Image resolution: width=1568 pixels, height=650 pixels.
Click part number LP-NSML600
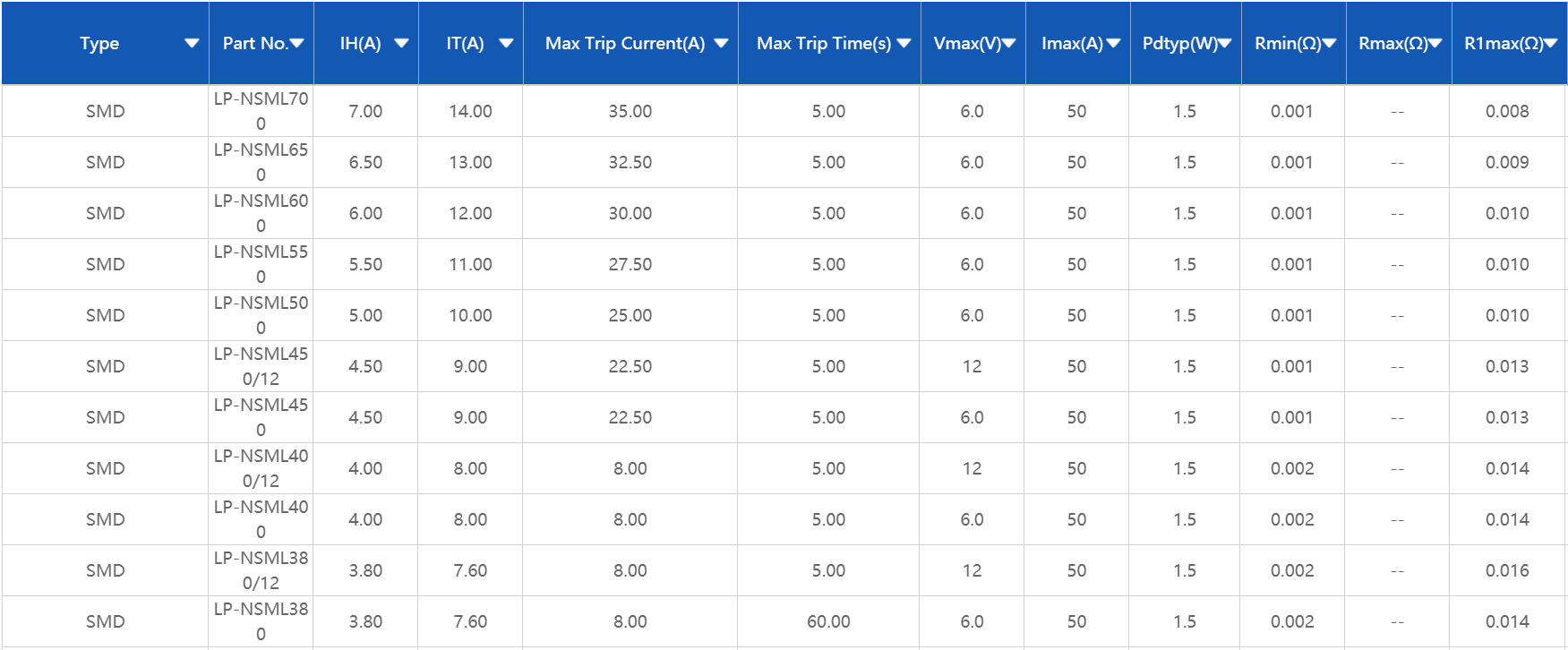pos(261,213)
